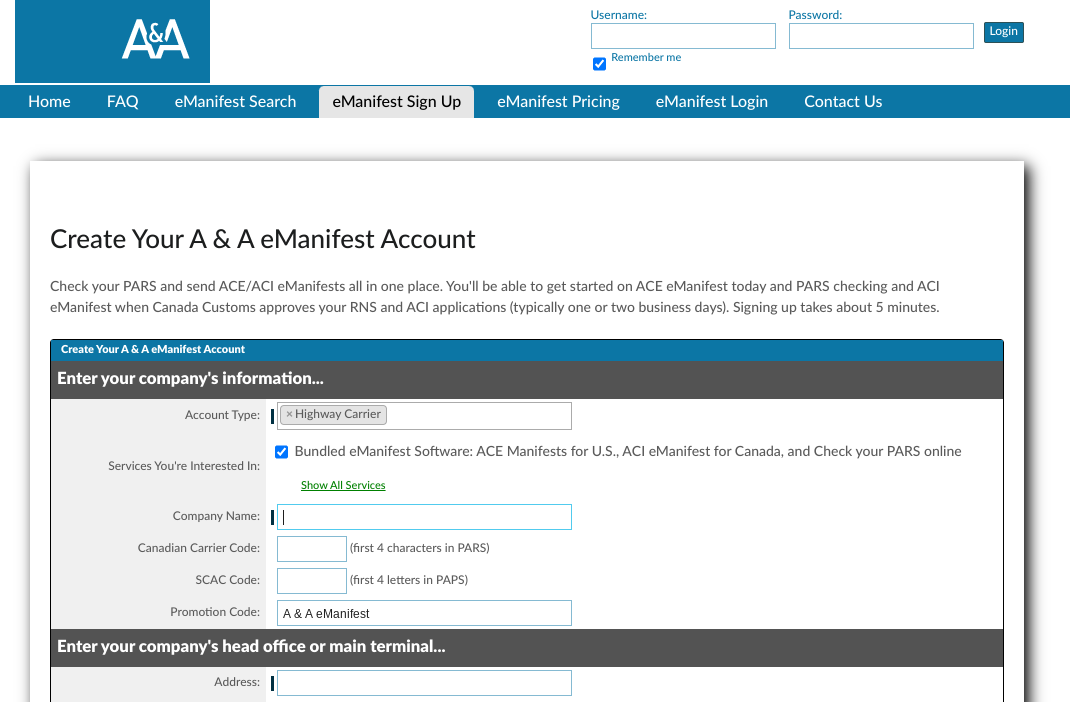Click the 'Services You're Interested In:' label
This screenshot has width=1070, height=702.
184,466
